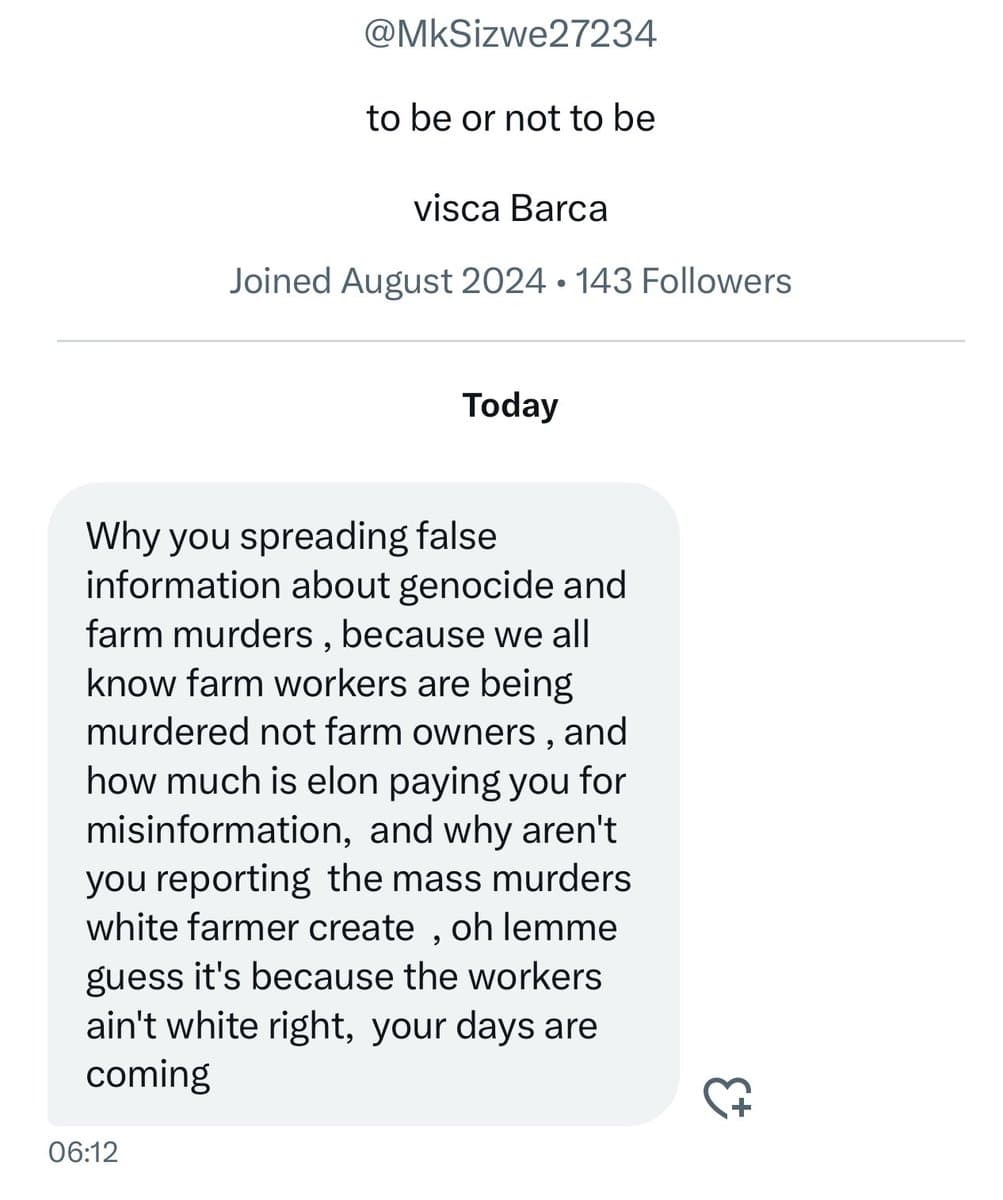This screenshot has width=1003, height=1200.
Task: Add a reaction with the heart-plus icon
Action: [728, 1097]
